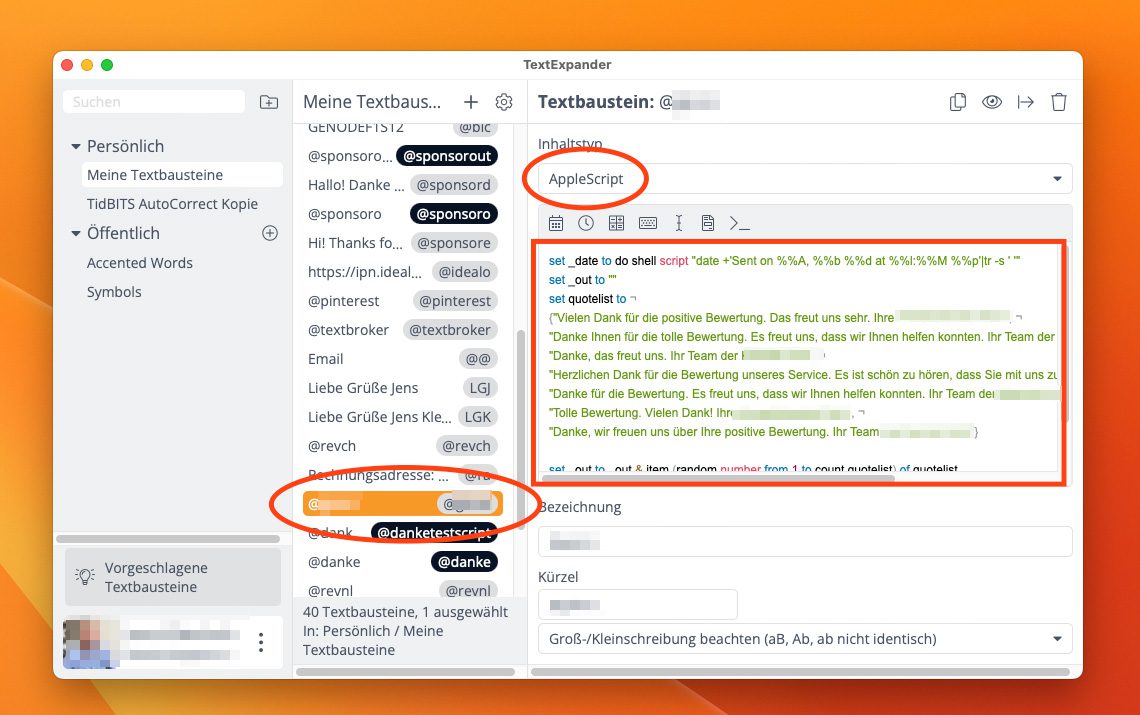Duplicate the snippet with the copy icon
The height and width of the screenshot is (715, 1140).
tap(957, 101)
